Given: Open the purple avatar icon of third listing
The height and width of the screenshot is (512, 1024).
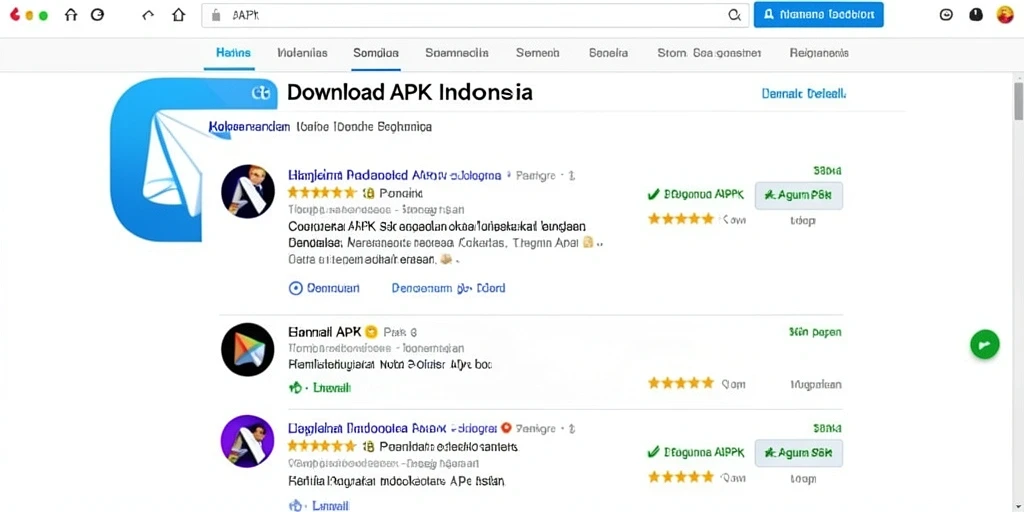Looking at the screenshot, I should pos(248,442).
